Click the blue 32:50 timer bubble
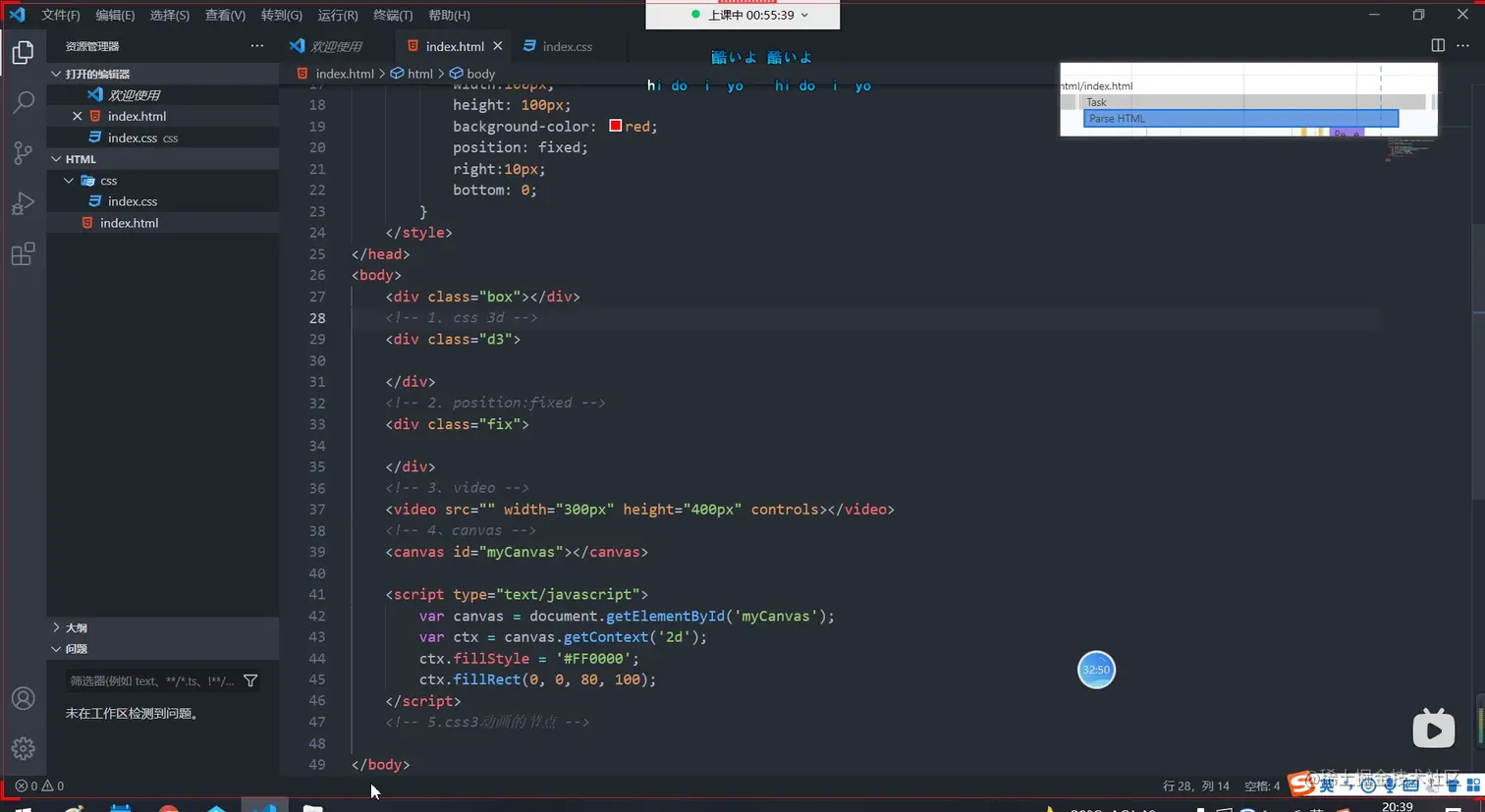Image resolution: width=1485 pixels, height=812 pixels. click(x=1096, y=670)
